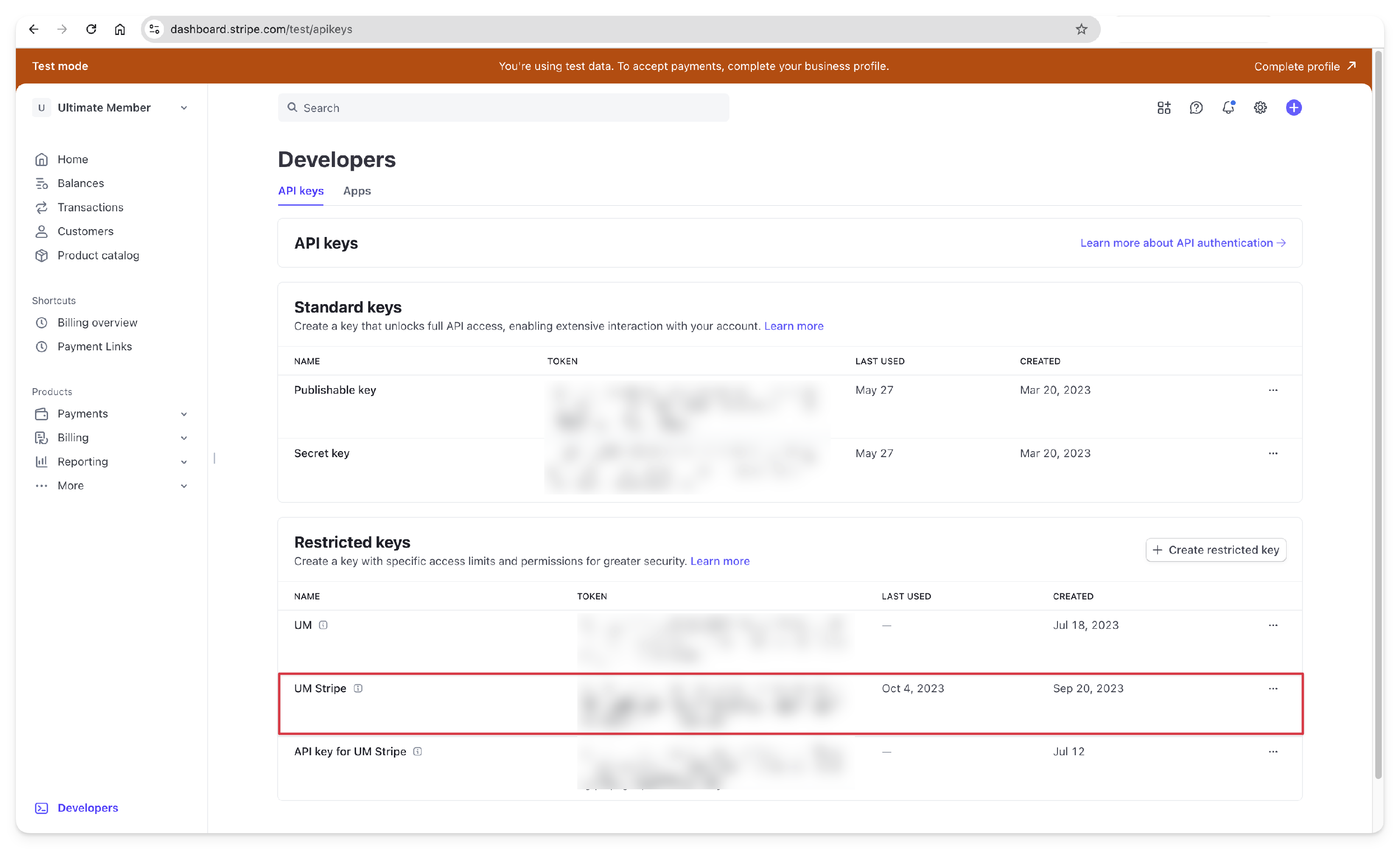Click the Jul 18, 2023 created date
Image resolution: width=1400 pixels, height=849 pixels.
click(x=1085, y=625)
